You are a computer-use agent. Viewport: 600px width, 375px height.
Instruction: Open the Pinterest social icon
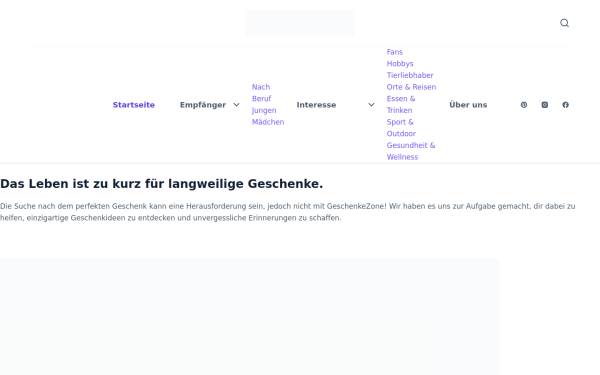pyautogui.click(x=524, y=105)
